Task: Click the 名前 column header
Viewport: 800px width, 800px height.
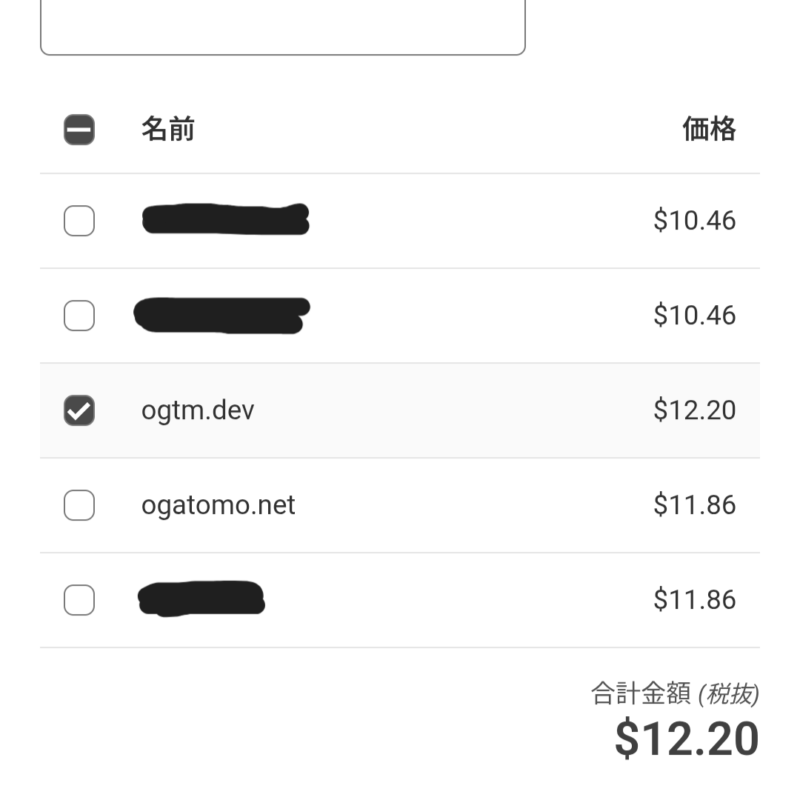Action: 167,129
